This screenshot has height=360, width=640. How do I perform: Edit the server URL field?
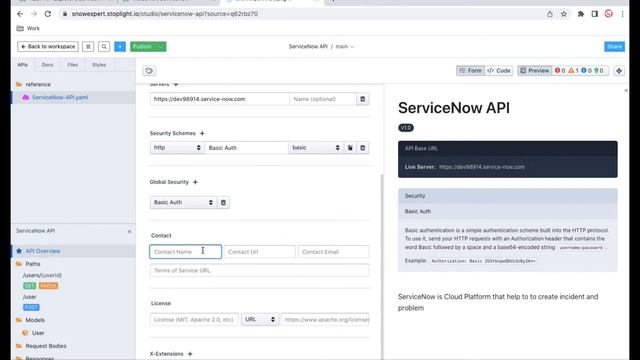tap(220, 99)
